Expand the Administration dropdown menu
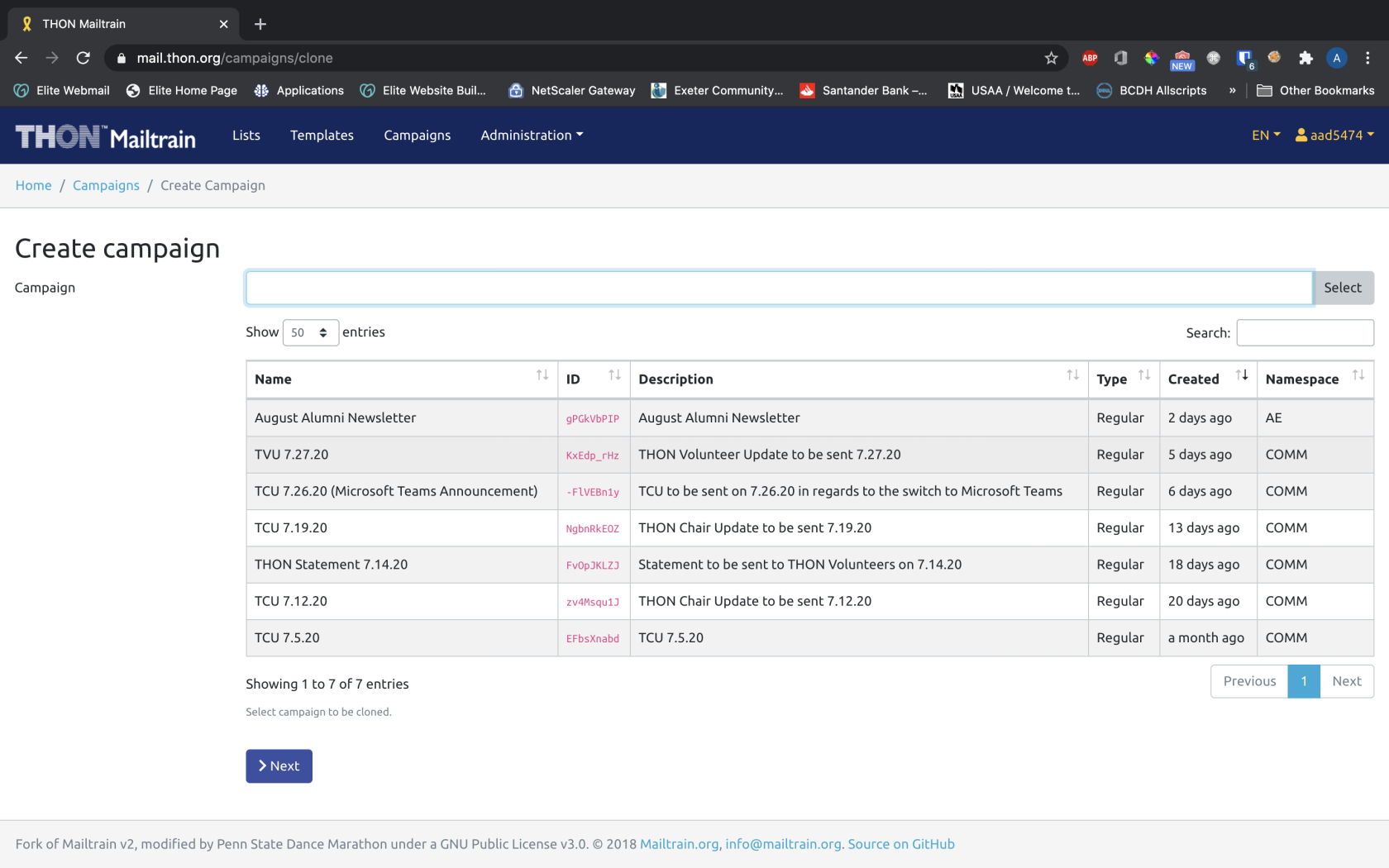Image resolution: width=1389 pixels, height=868 pixels. 532,135
